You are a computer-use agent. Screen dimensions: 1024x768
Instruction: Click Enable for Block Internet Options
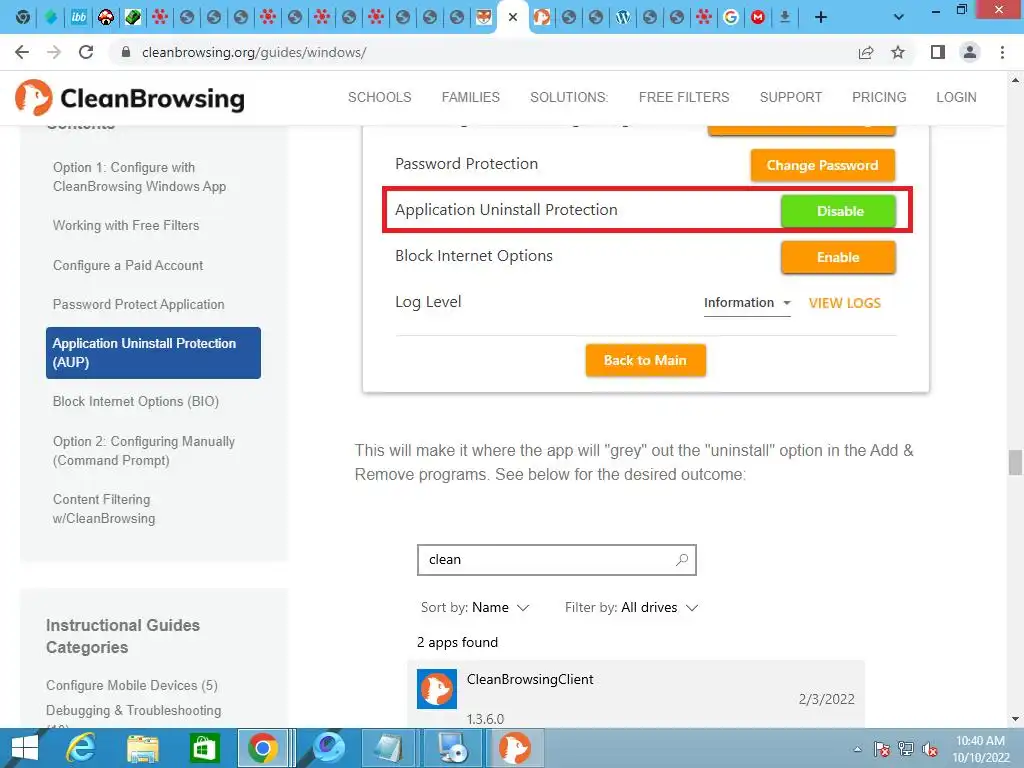[839, 257]
